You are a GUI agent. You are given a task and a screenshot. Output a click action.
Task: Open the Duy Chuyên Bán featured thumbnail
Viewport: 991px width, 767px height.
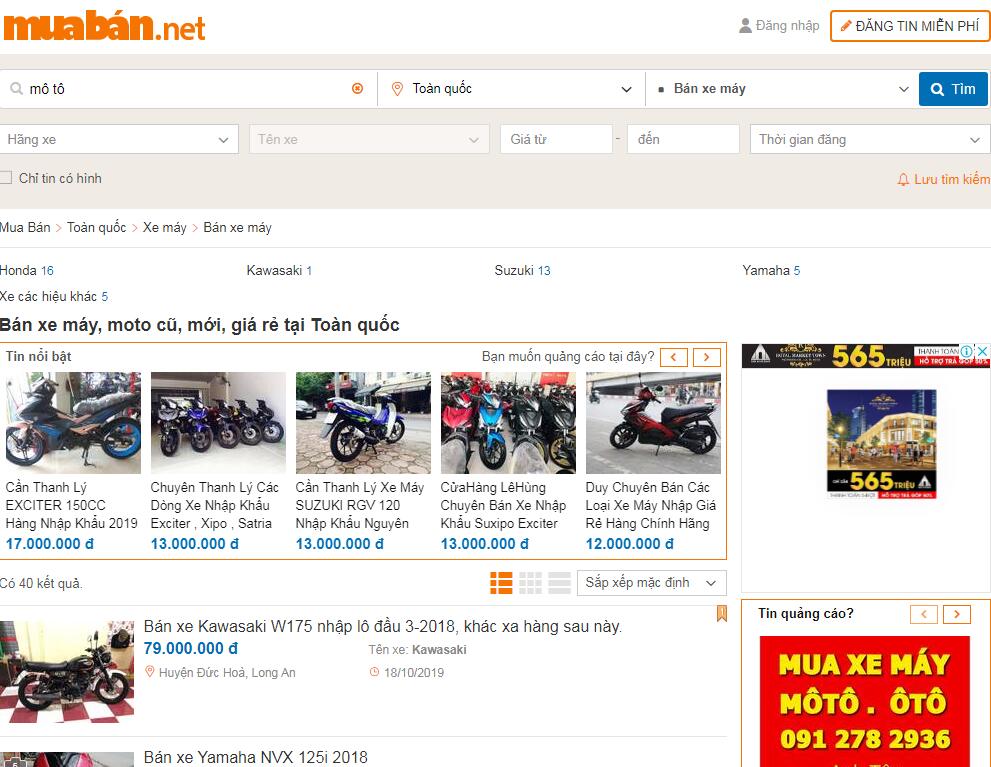point(654,423)
